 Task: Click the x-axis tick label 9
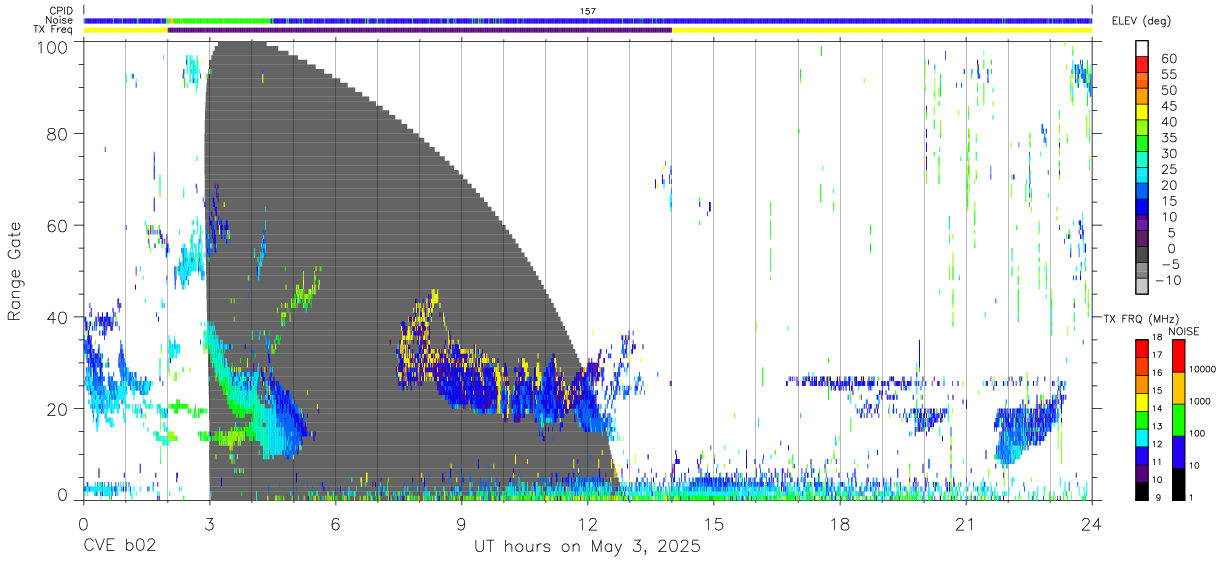(x=461, y=524)
